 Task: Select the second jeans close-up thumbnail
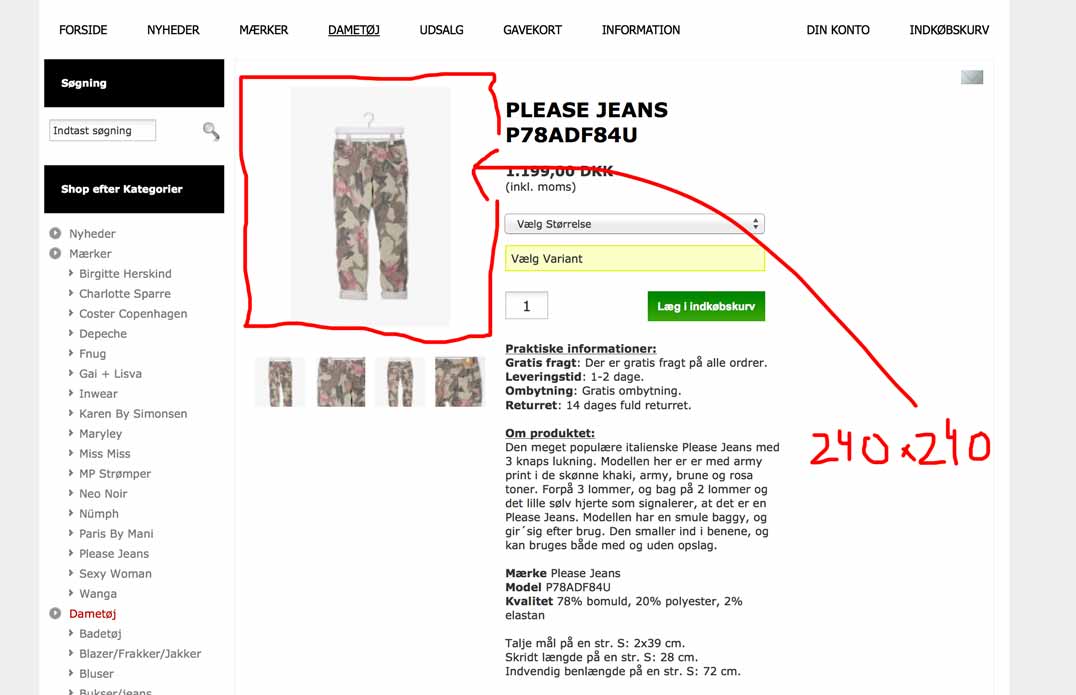(x=341, y=382)
